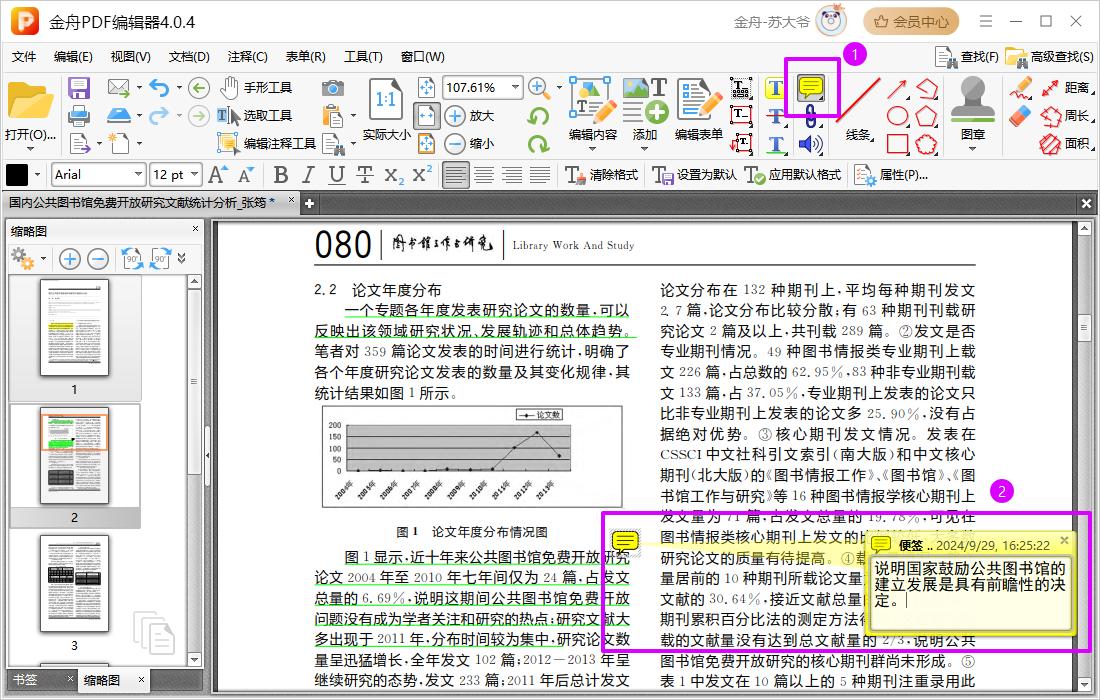Open the 注释(C) menu
1100x700 pixels.
247,57
